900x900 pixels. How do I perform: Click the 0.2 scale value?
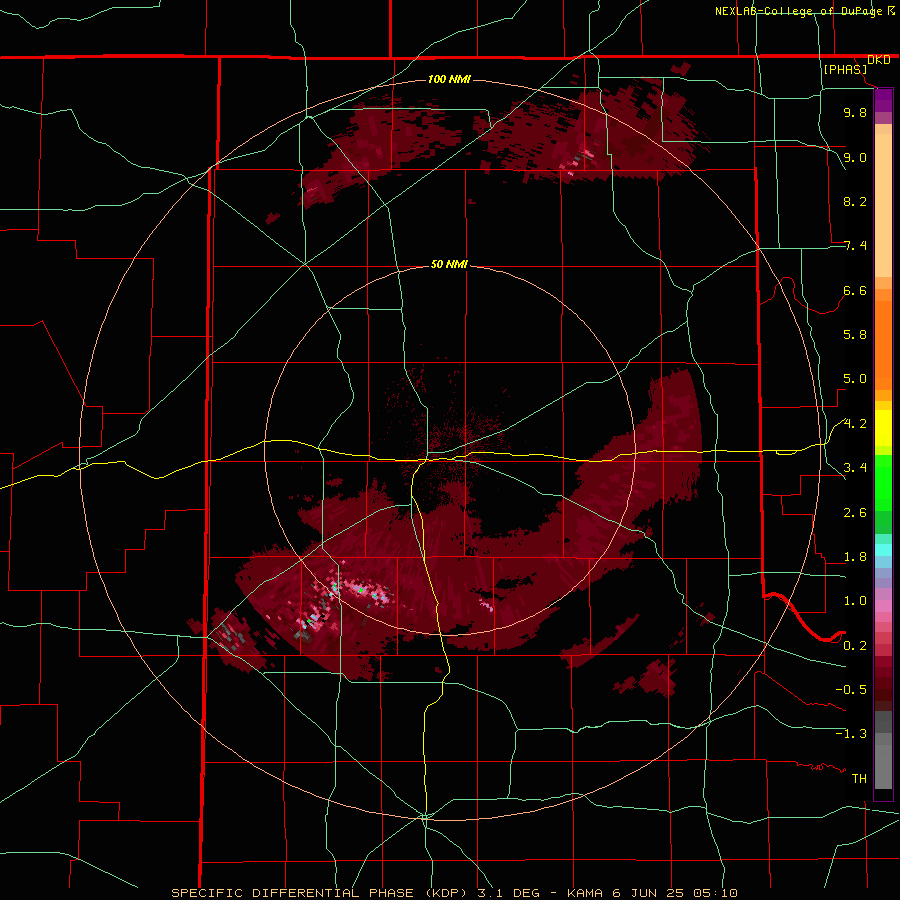[x=855, y=646]
